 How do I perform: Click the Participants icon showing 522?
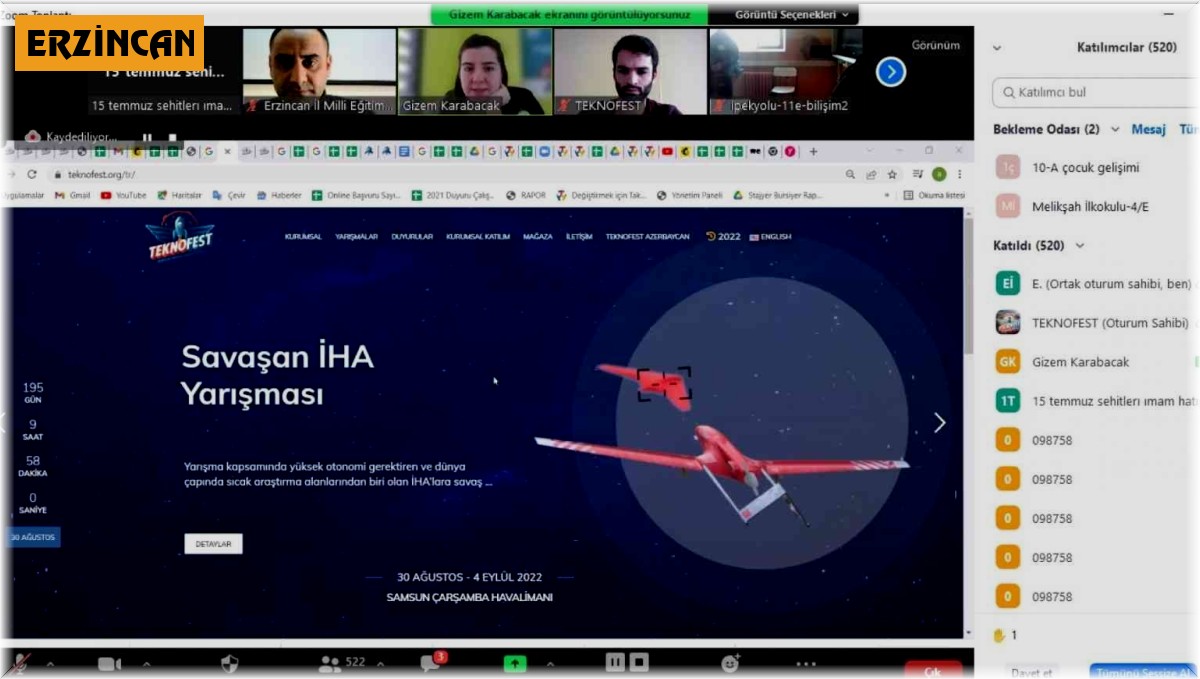pyautogui.click(x=330, y=663)
